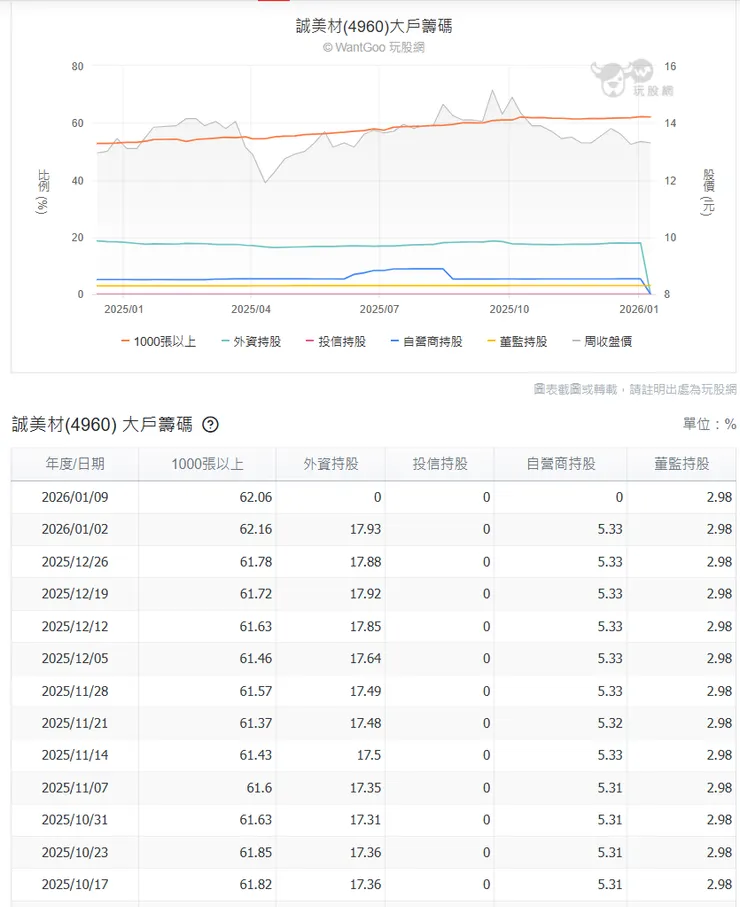Click the value 61.43 in the table
This screenshot has width=740, height=907.
pos(256,755)
